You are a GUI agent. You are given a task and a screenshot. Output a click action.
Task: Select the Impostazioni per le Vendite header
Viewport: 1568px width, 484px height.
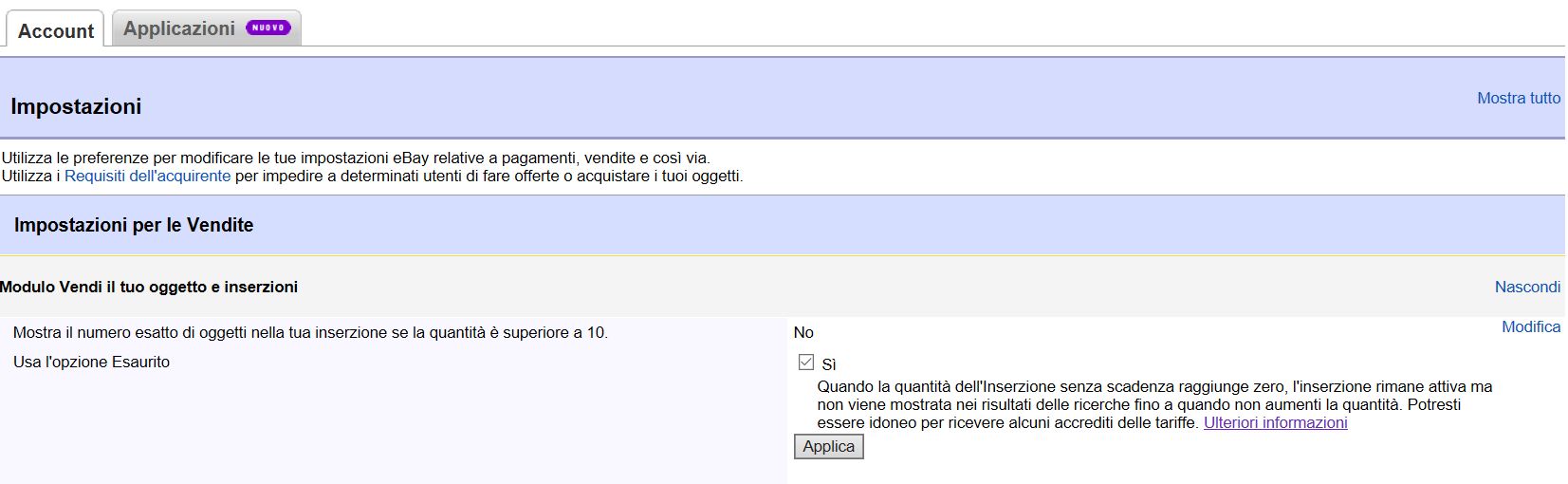[x=134, y=225]
